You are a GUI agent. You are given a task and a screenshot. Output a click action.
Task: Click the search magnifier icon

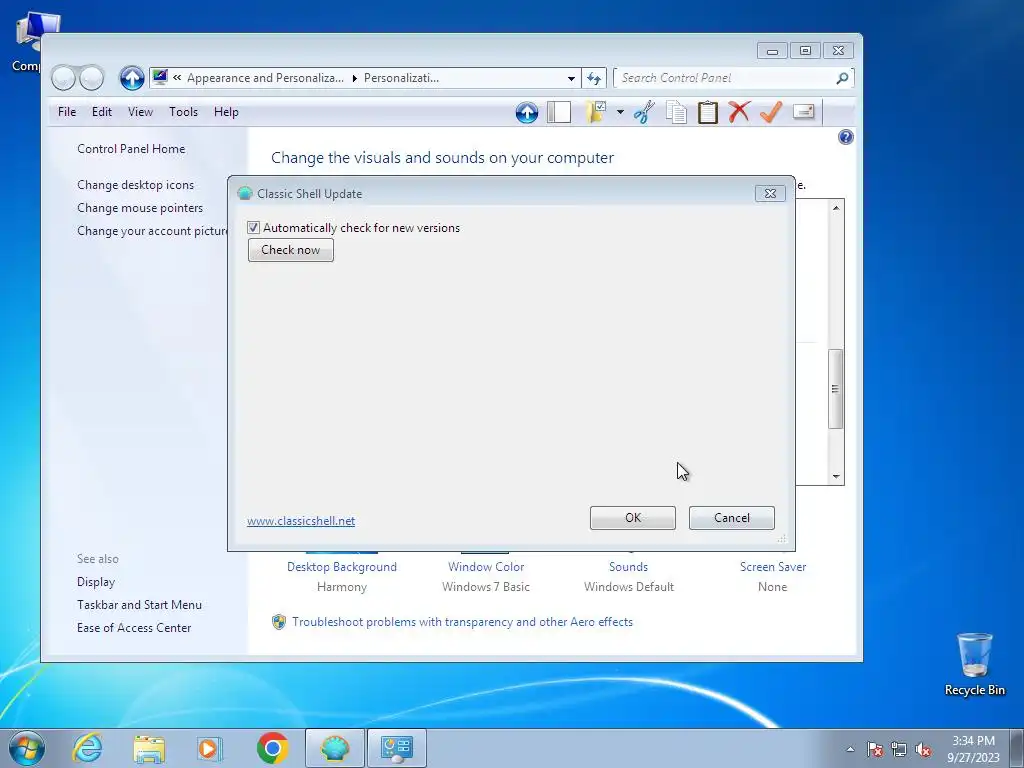[842, 78]
